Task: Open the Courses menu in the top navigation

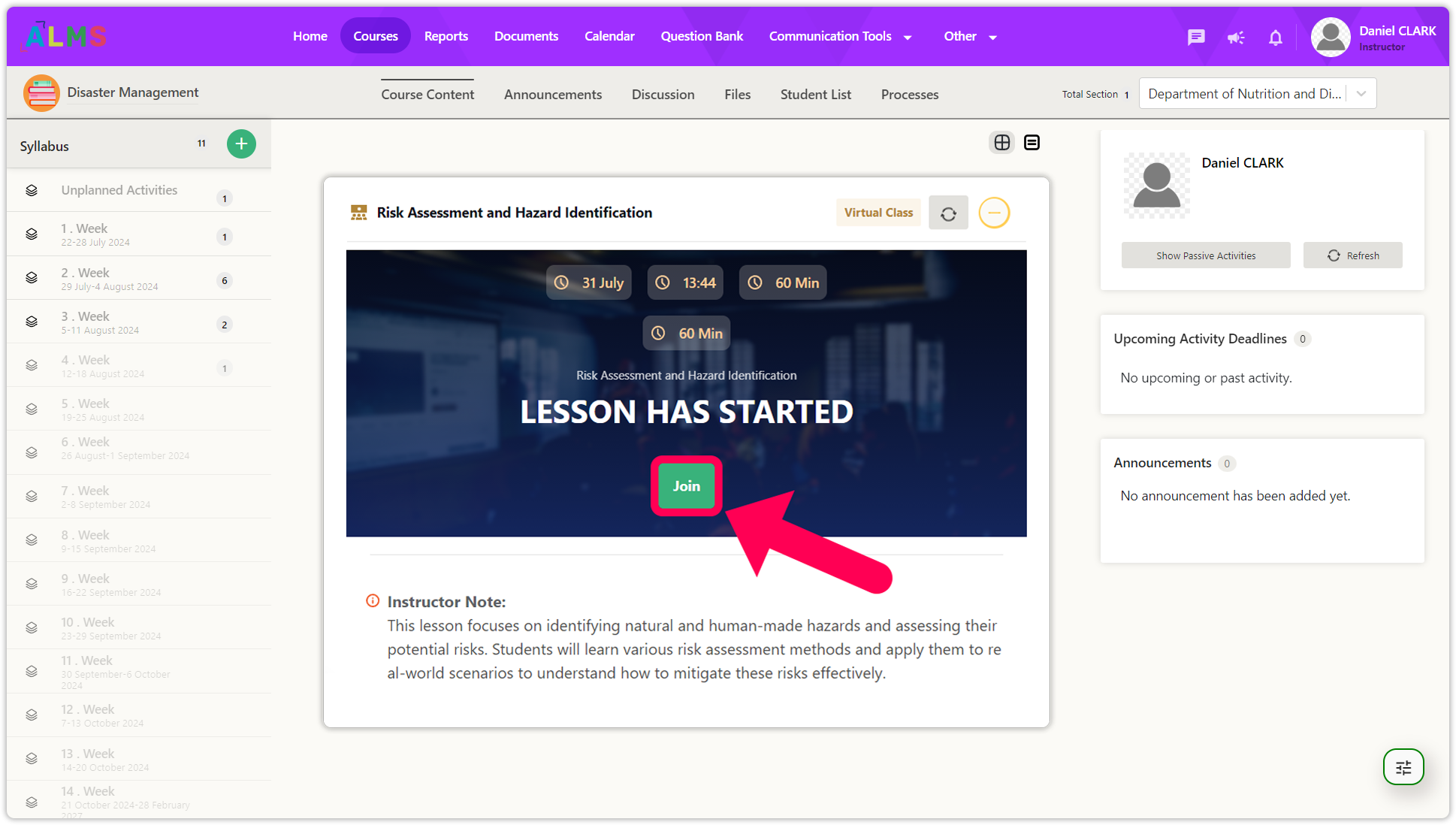Action: point(375,36)
